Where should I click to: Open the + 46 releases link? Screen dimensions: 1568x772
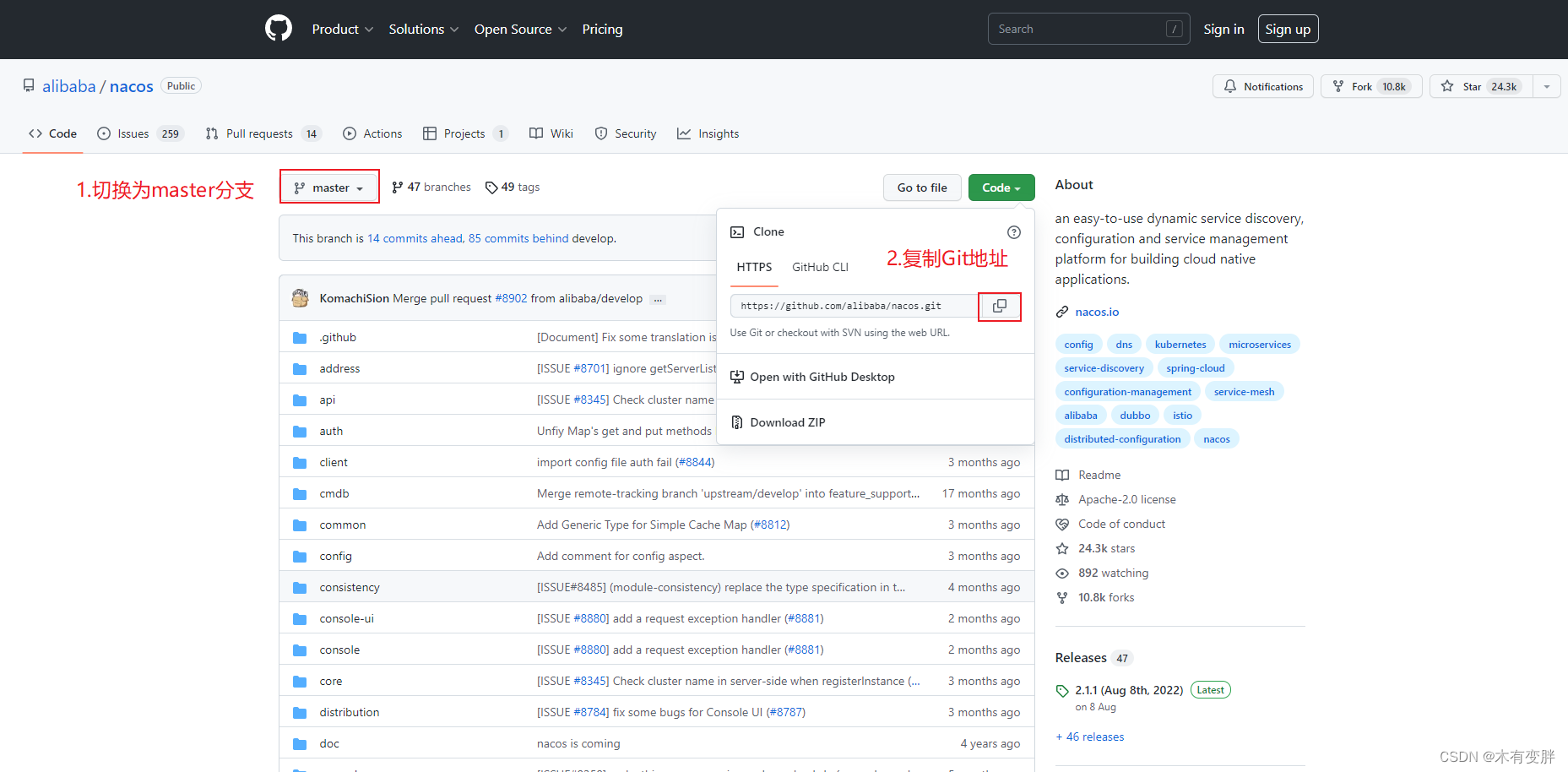(1090, 737)
